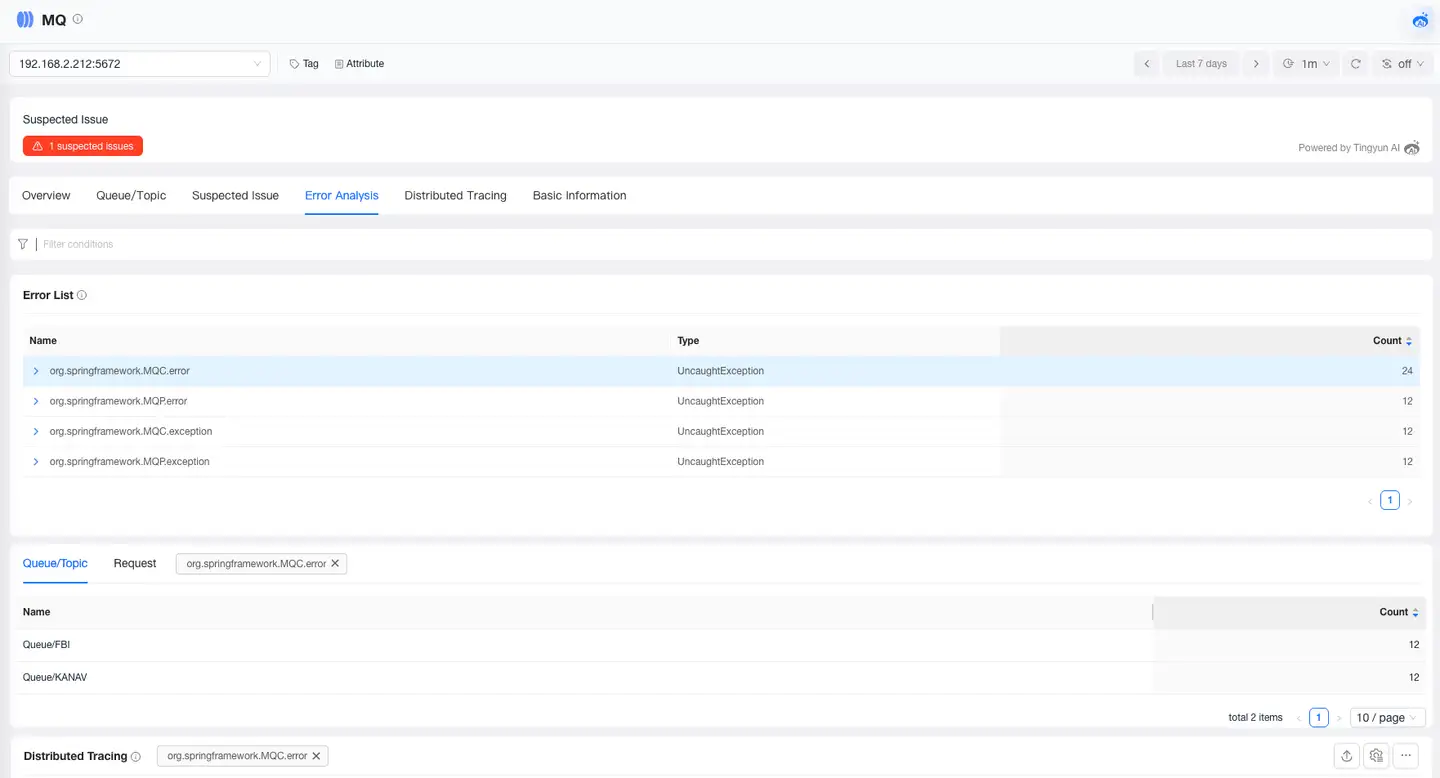
Task: Click the filter funnel icon
Action: point(23,244)
